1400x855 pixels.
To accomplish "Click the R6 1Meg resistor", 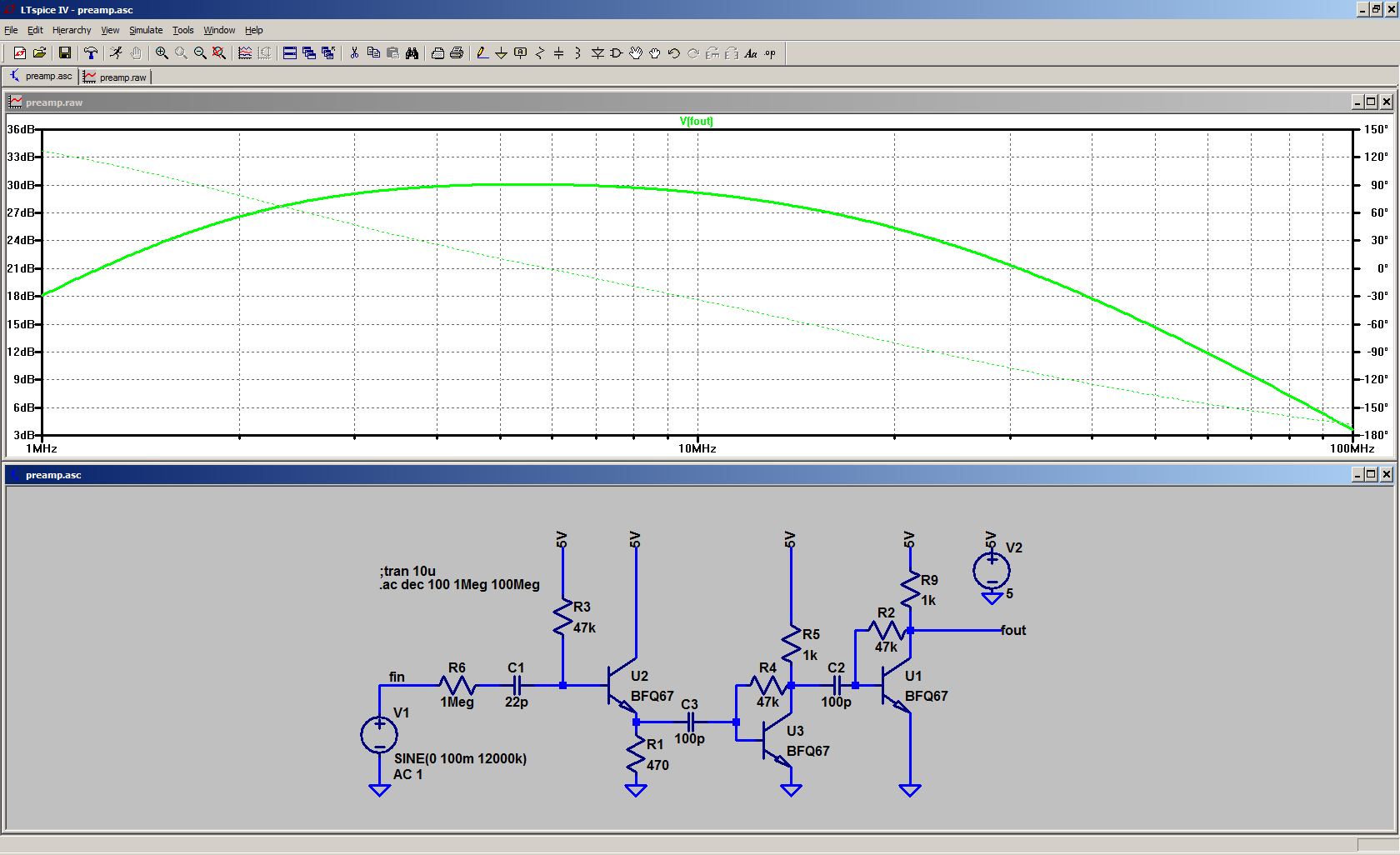I will 457,685.
